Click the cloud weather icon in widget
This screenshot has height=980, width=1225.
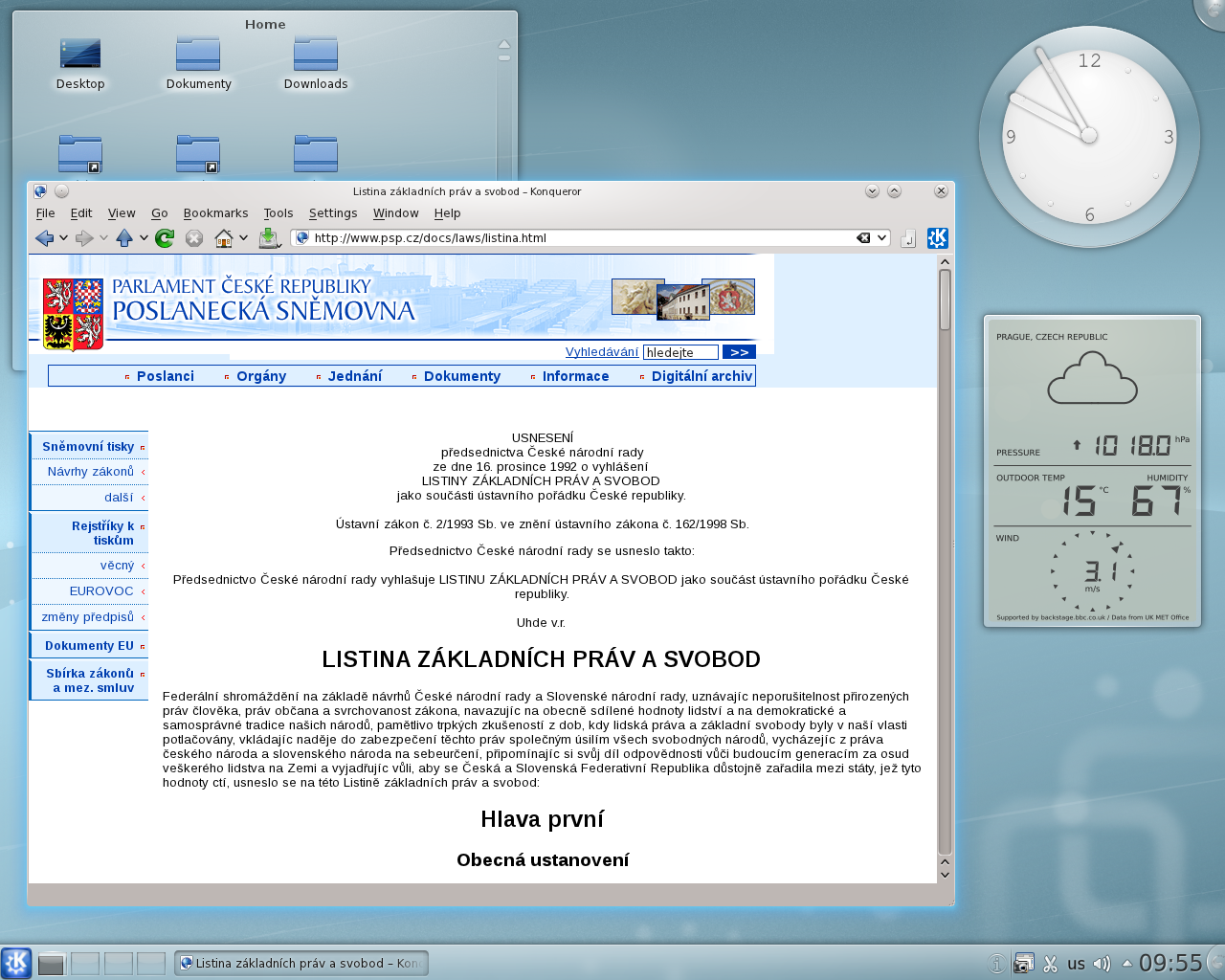tap(1092, 378)
